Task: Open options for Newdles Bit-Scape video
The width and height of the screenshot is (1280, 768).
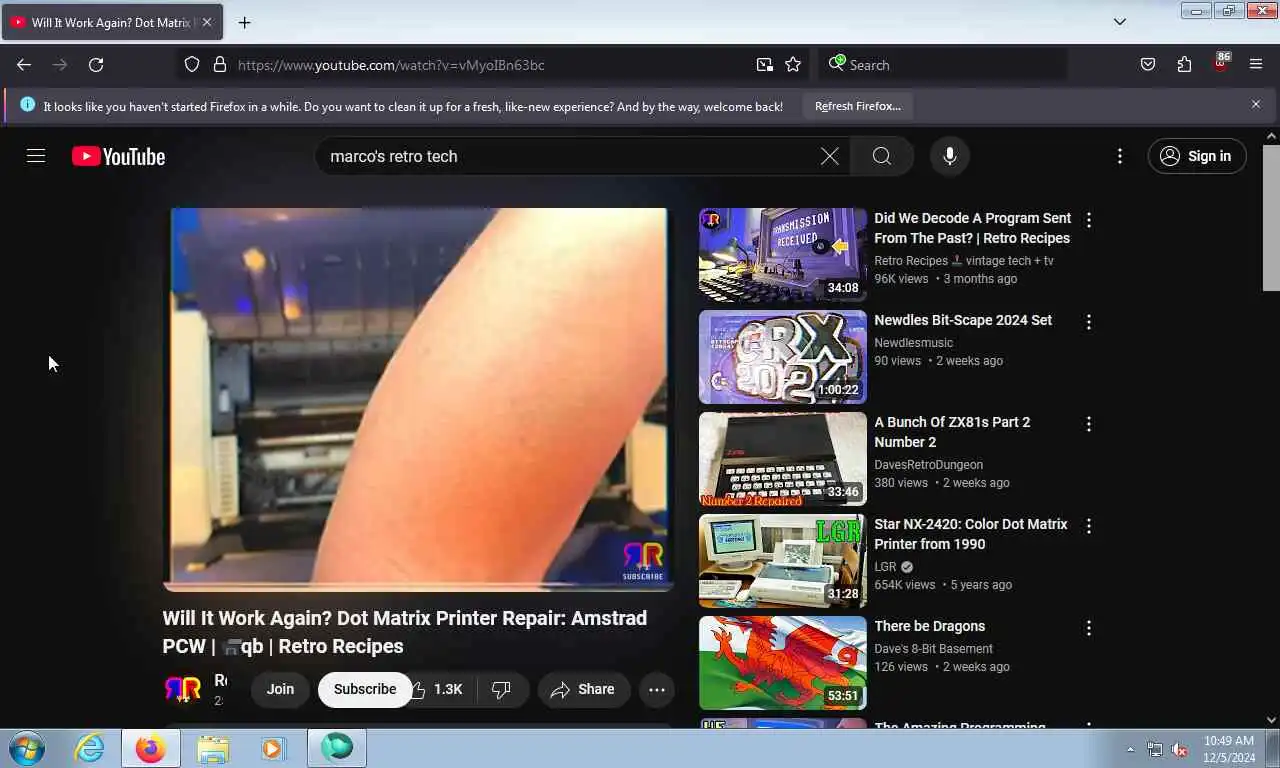Action: (x=1089, y=322)
